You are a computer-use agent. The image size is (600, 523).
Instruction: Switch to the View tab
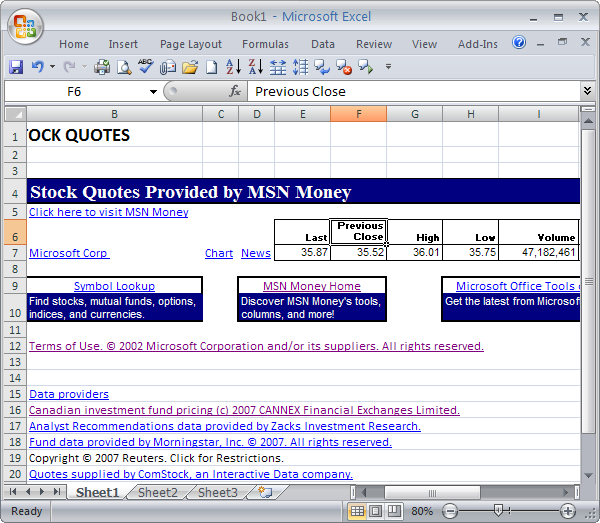tap(424, 44)
